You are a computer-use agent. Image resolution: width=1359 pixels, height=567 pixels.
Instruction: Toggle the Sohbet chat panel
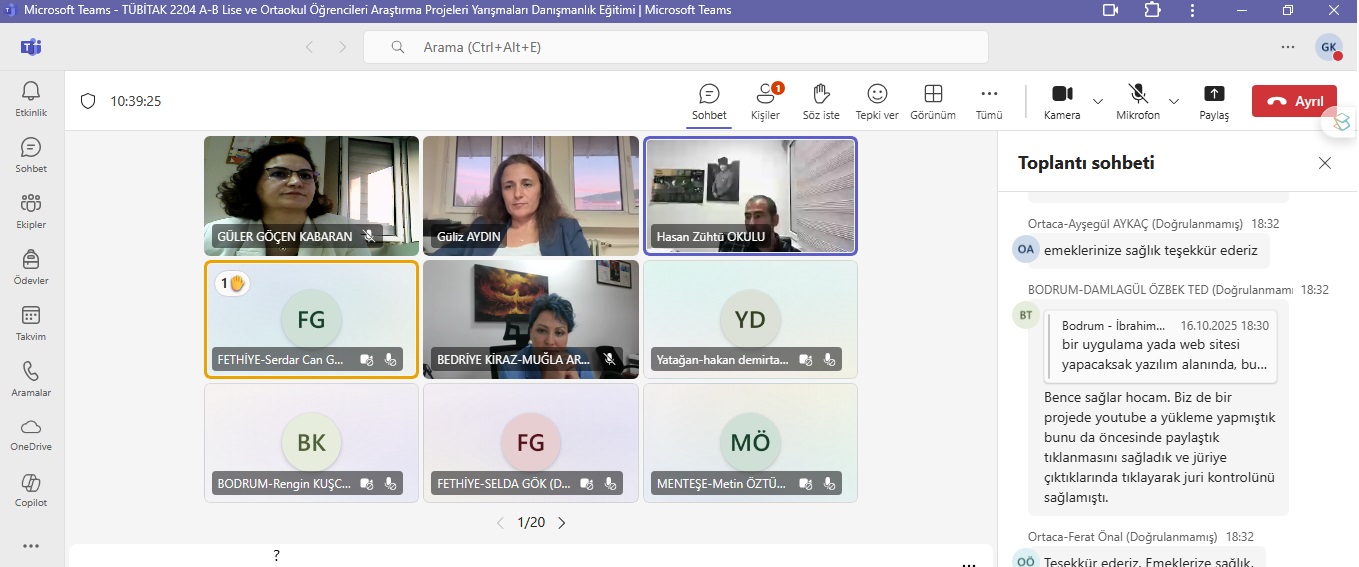point(709,101)
